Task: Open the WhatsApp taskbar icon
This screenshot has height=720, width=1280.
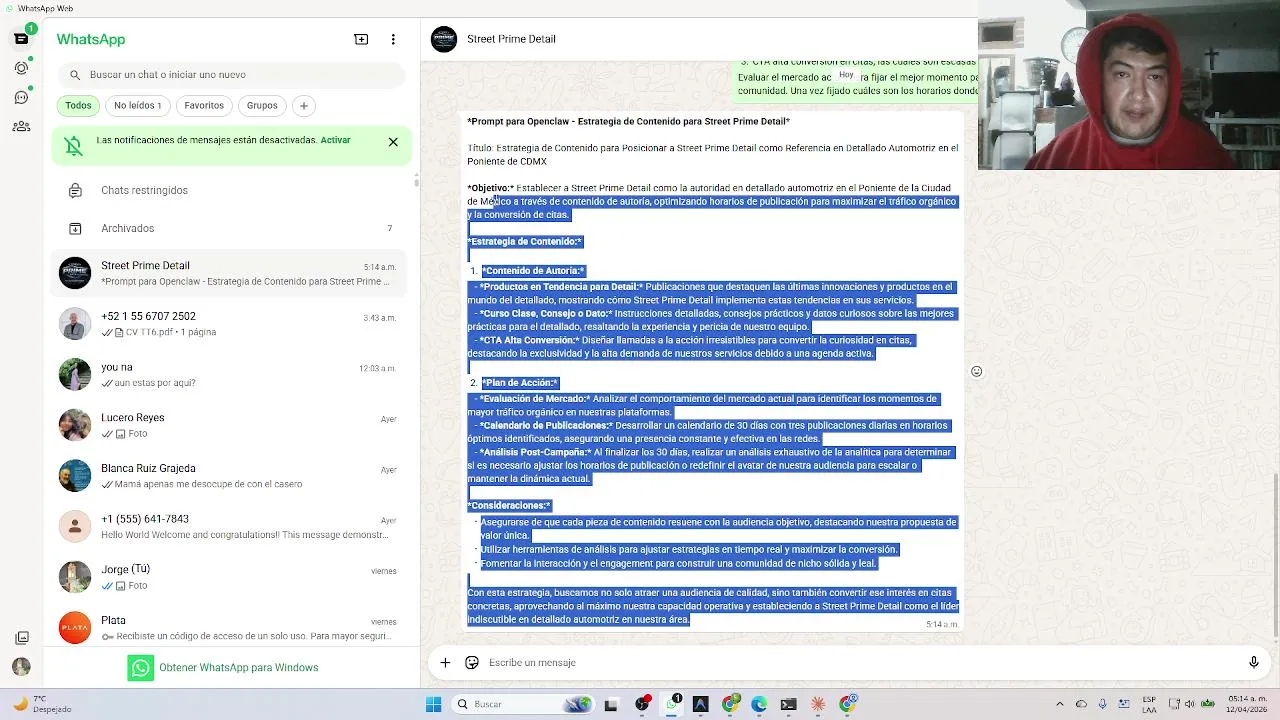Action: point(672,704)
